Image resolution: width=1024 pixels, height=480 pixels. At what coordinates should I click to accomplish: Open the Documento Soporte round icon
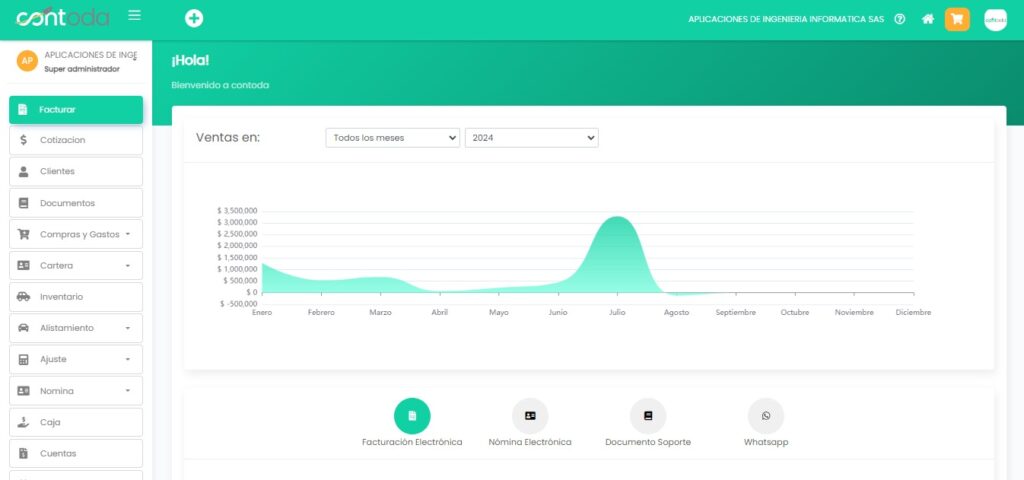(648, 416)
